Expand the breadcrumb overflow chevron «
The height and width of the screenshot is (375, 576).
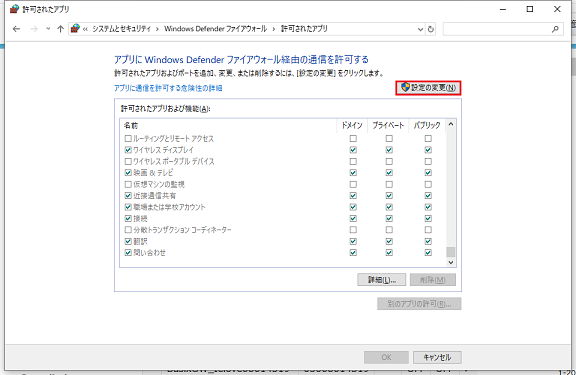click(85, 29)
